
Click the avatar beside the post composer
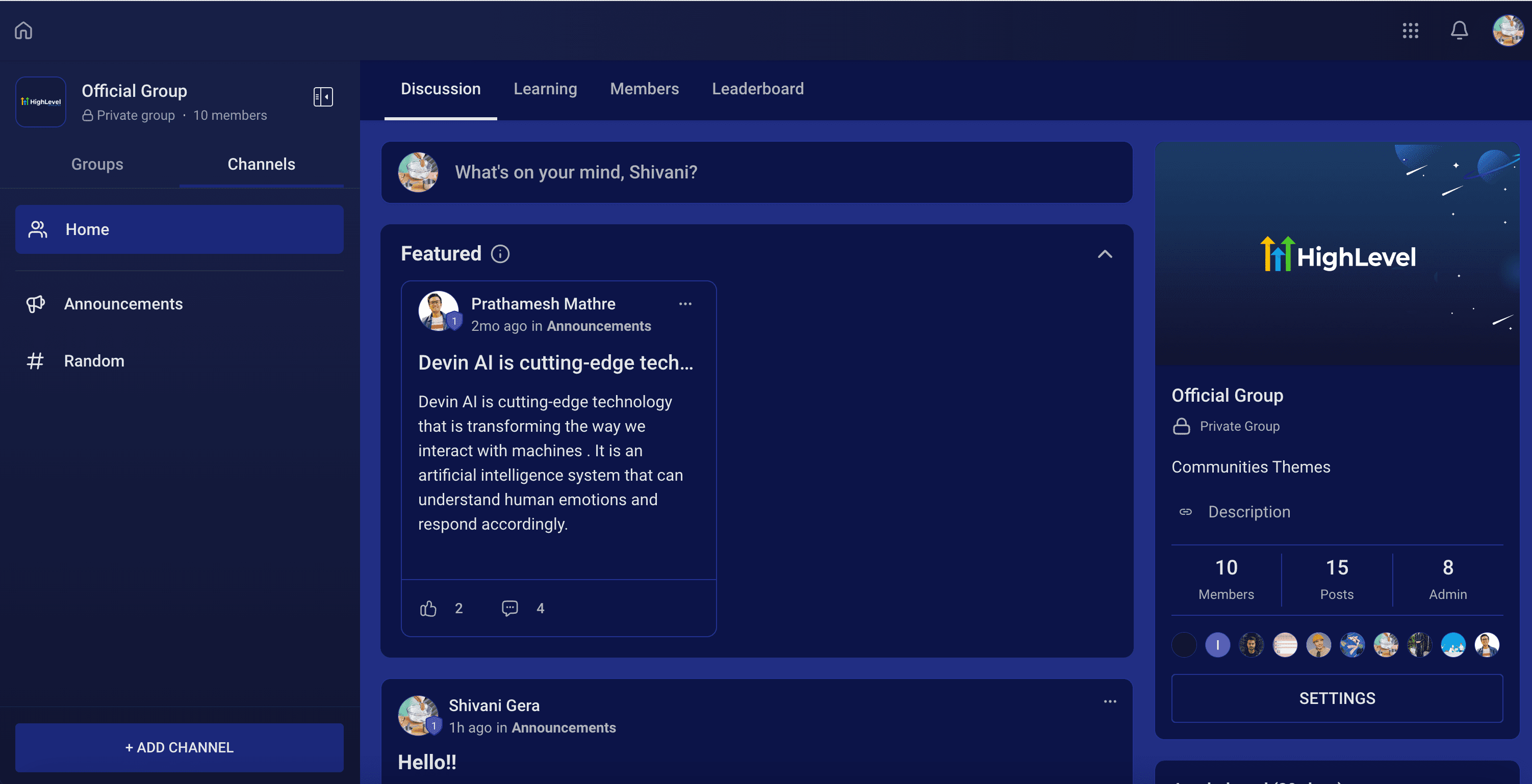[x=418, y=172]
